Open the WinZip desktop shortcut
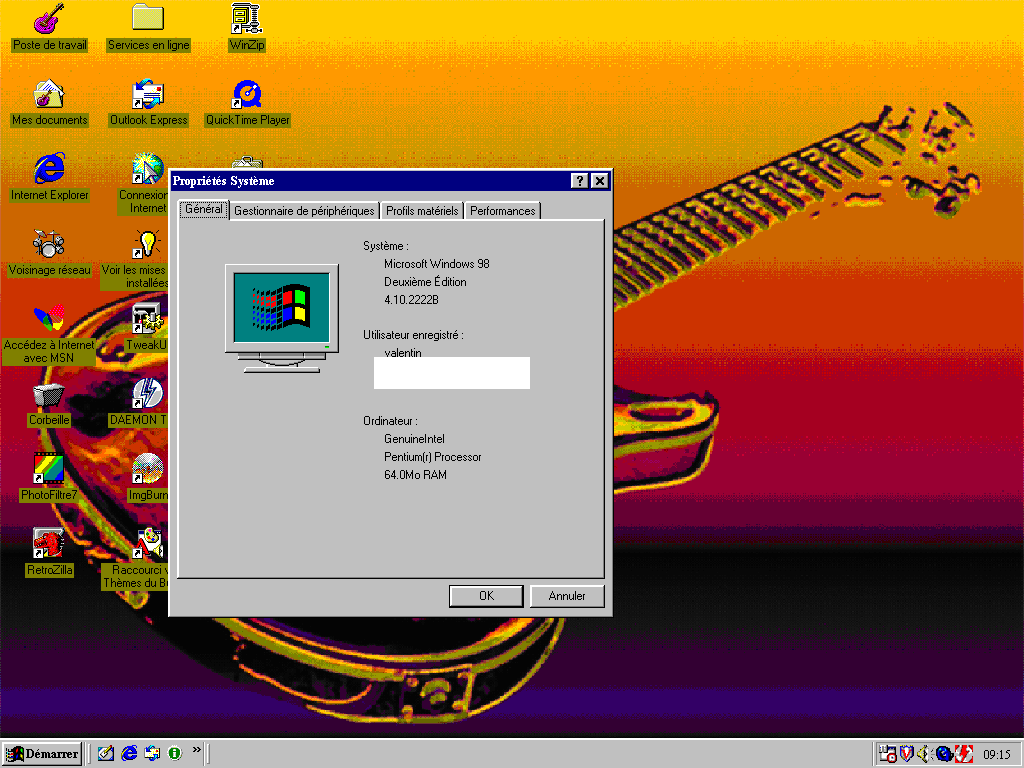This screenshot has height=768, width=1024. point(247,19)
